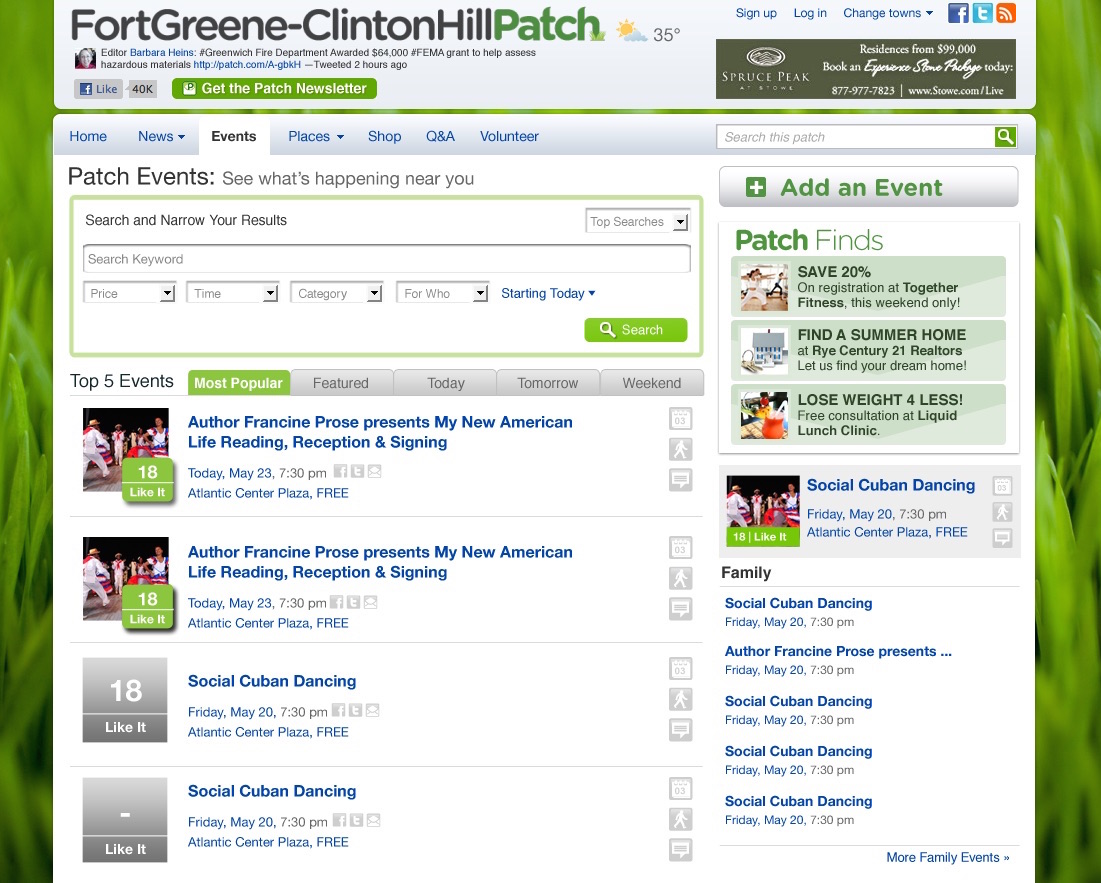Image resolution: width=1101 pixels, height=883 pixels.
Task: Click the Search this patch field
Action: tap(855, 136)
